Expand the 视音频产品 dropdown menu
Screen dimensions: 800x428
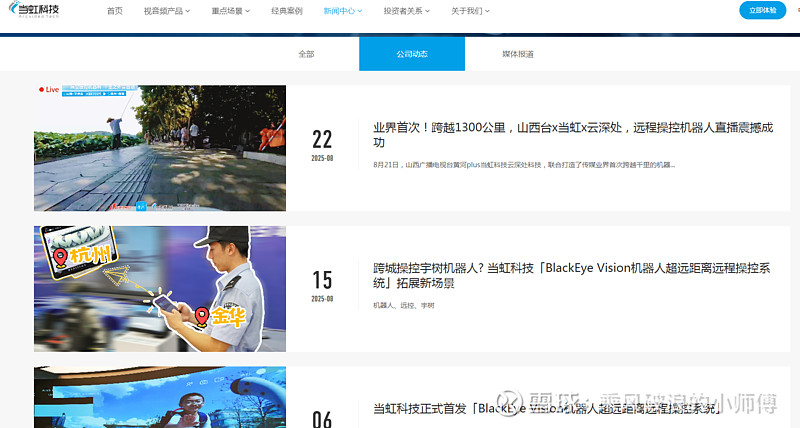coord(167,11)
